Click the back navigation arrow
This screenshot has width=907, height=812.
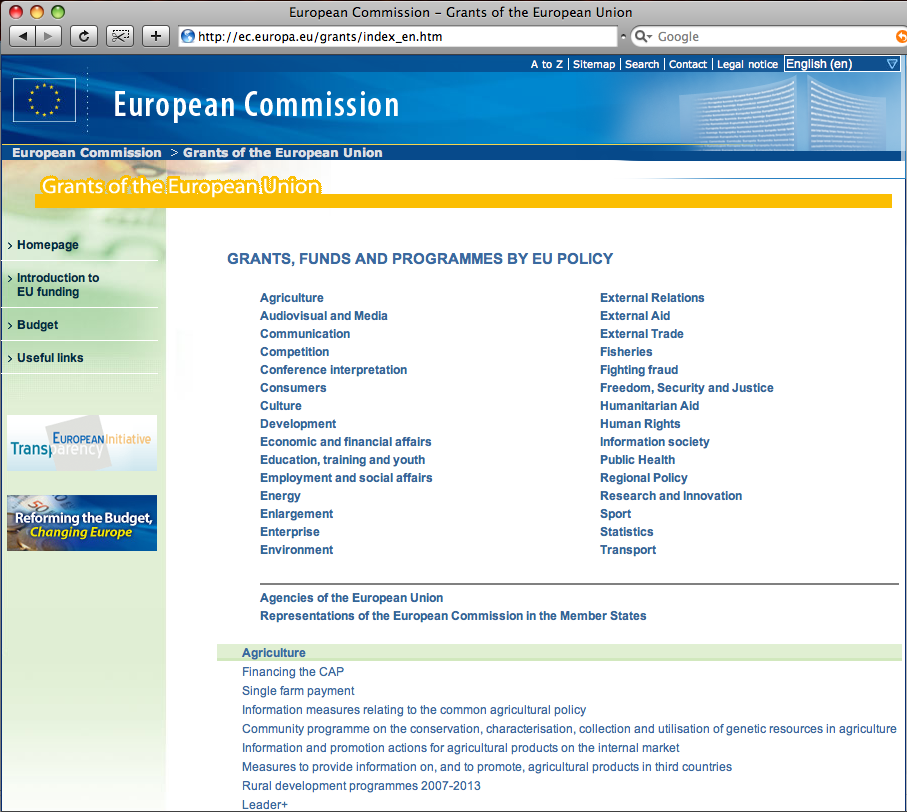pos(24,36)
